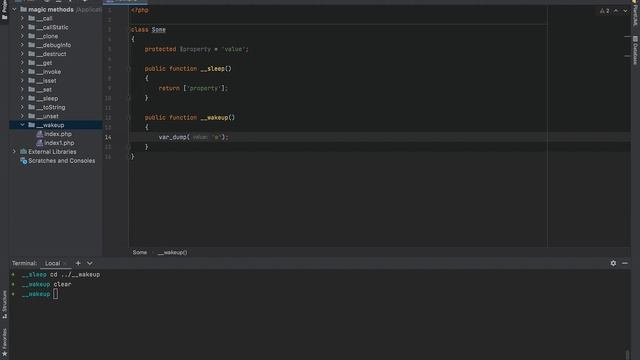
Task: Close the Local terminal tab
Action: [x=65, y=264]
